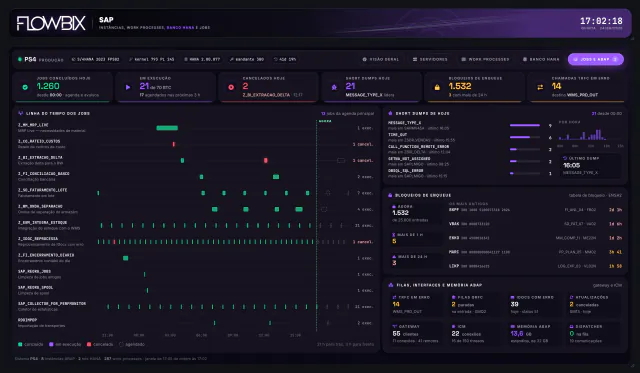This screenshot has height=373, width=640.
Task: Click the SAP_COLLECTOR_FOR_PERFMONITOR job label
Action: click(x=52, y=304)
